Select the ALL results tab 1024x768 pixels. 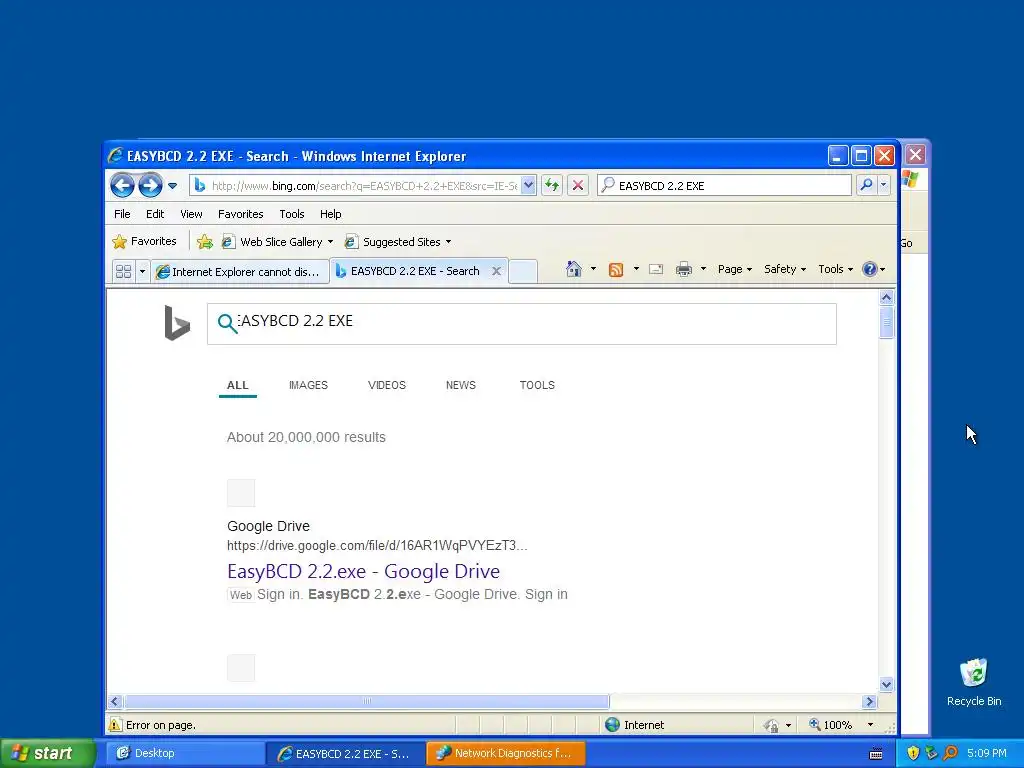point(238,385)
